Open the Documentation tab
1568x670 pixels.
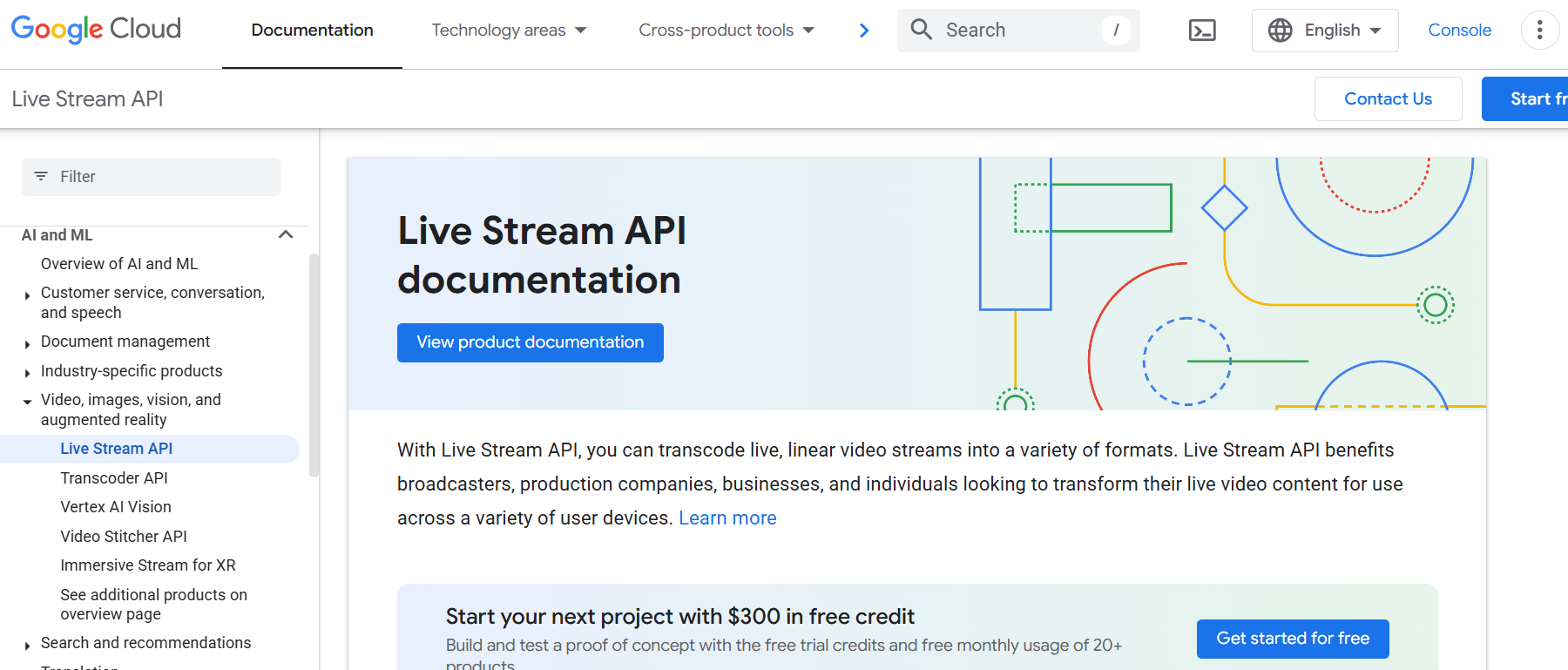click(x=312, y=30)
